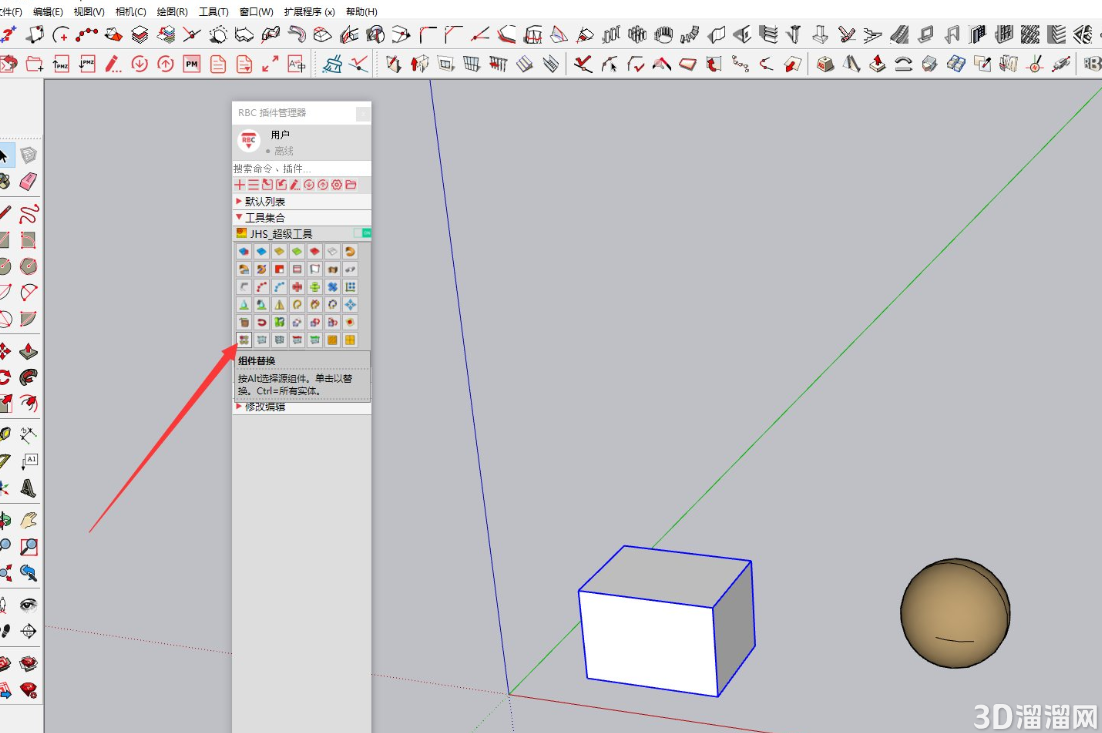Click the RBC user avatar logo

click(x=249, y=141)
